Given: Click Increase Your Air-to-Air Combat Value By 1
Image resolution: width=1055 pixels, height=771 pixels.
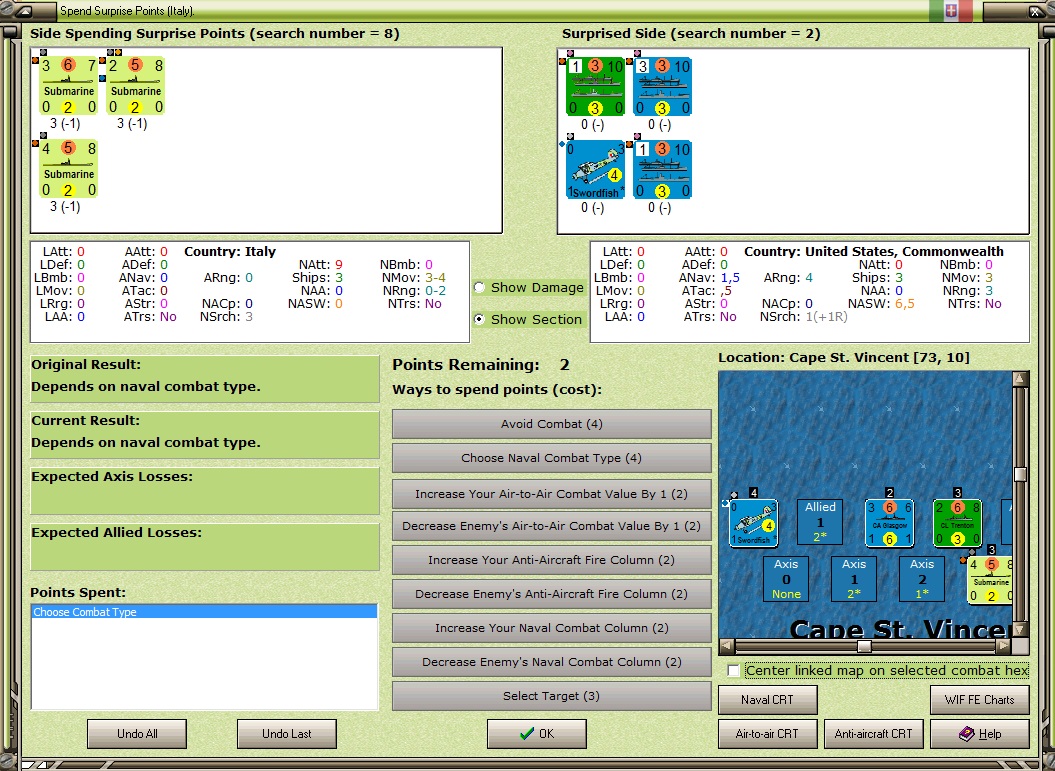Looking at the screenshot, I should pyautogui.click(x=552, y=494).
